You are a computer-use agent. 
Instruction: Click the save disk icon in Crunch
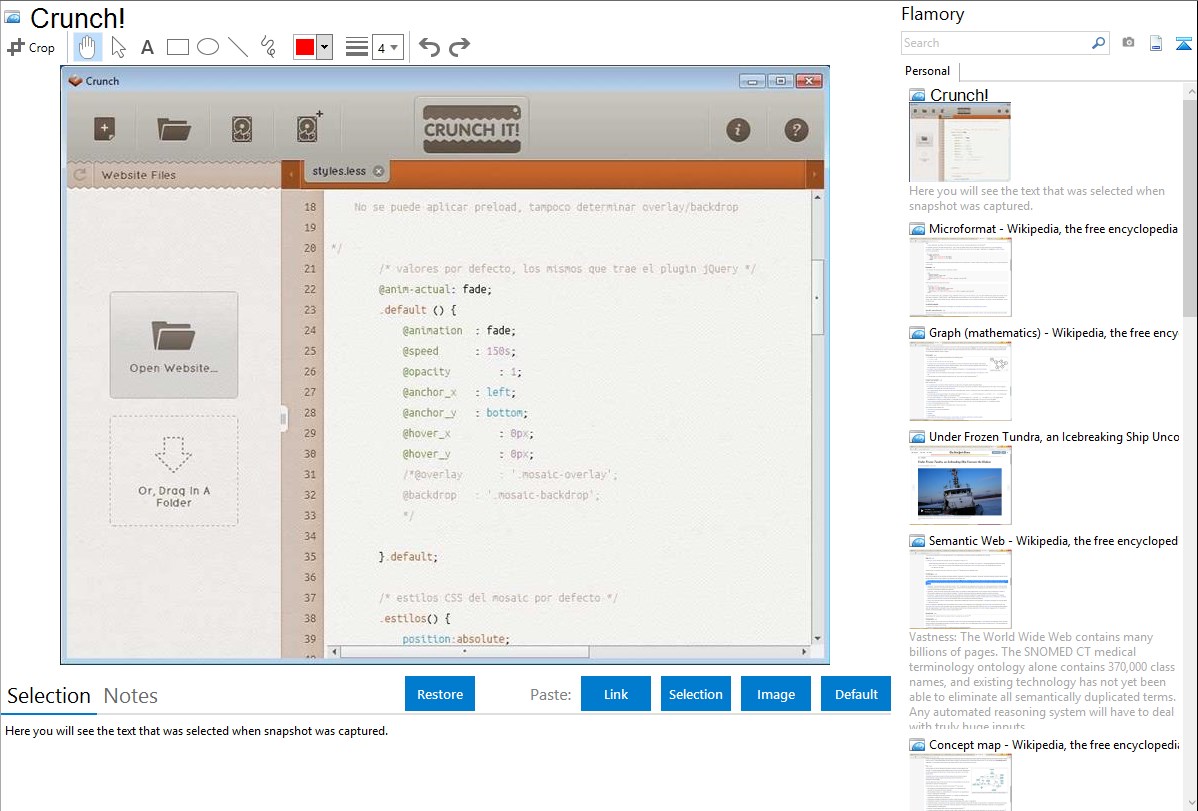coord(241,129)
